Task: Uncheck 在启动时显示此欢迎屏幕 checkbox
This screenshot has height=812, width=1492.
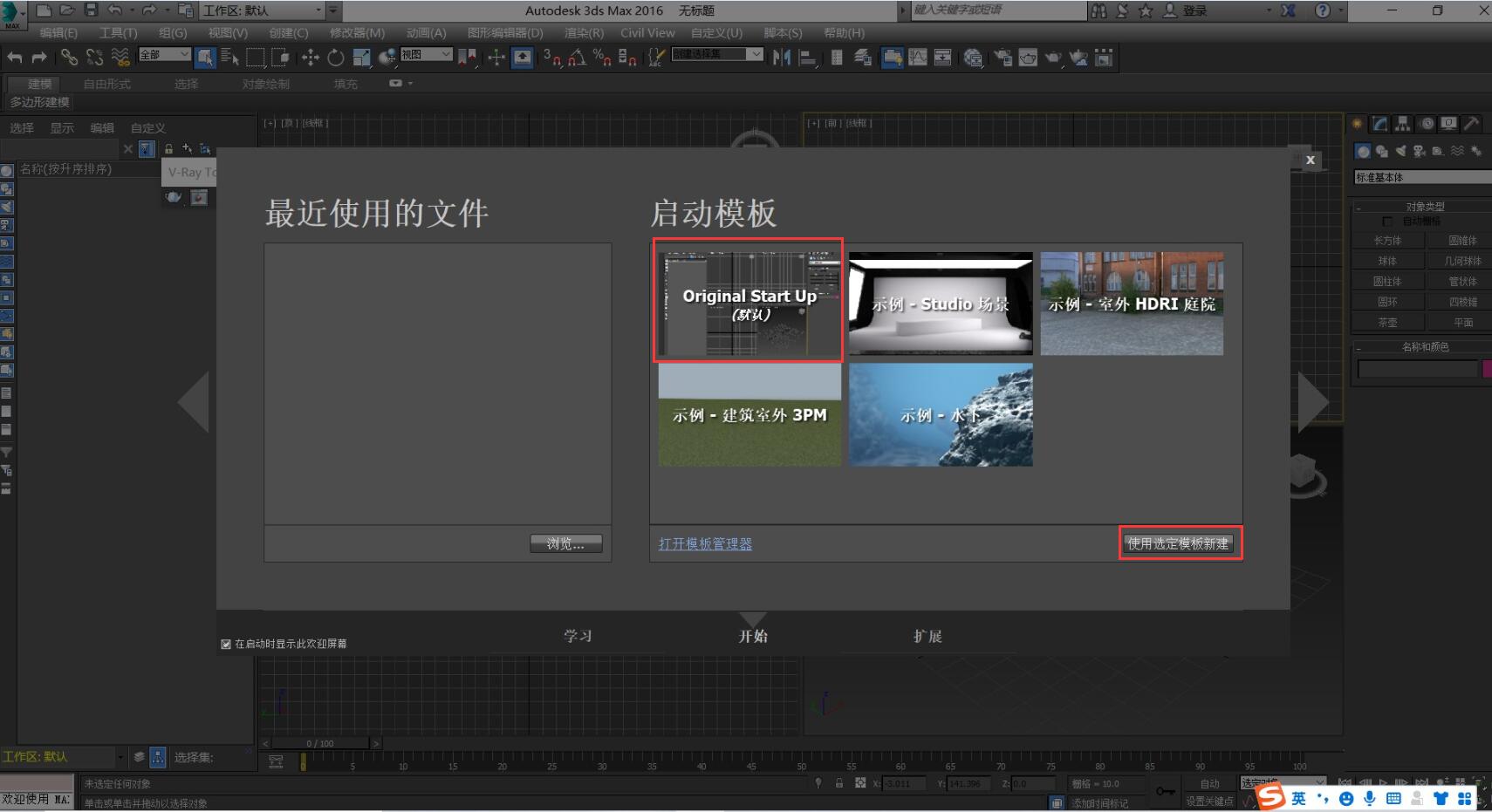Action: click(226, 644)
